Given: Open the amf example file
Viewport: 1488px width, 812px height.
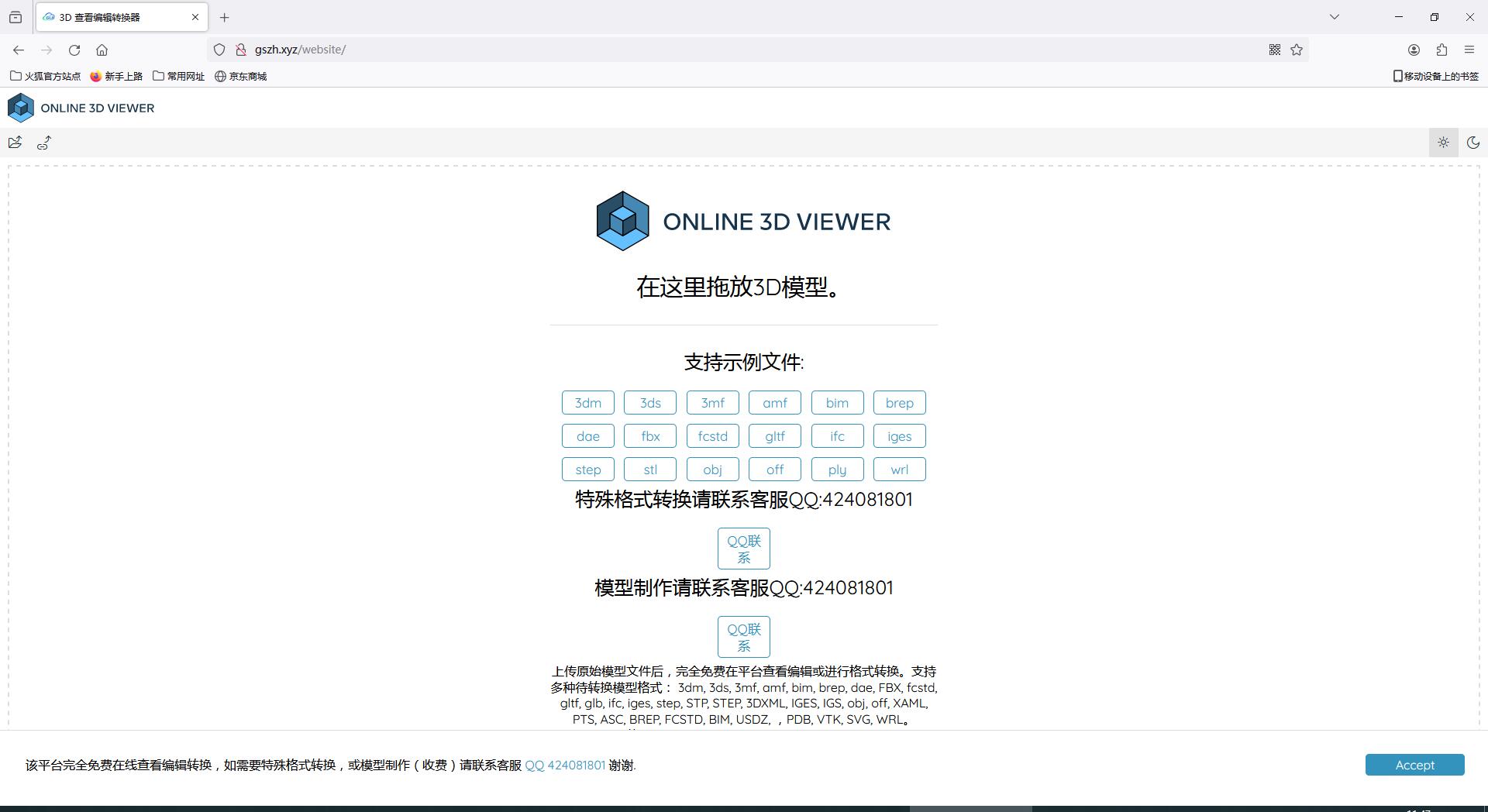Looking at the screenshot, I should point(775,403).
